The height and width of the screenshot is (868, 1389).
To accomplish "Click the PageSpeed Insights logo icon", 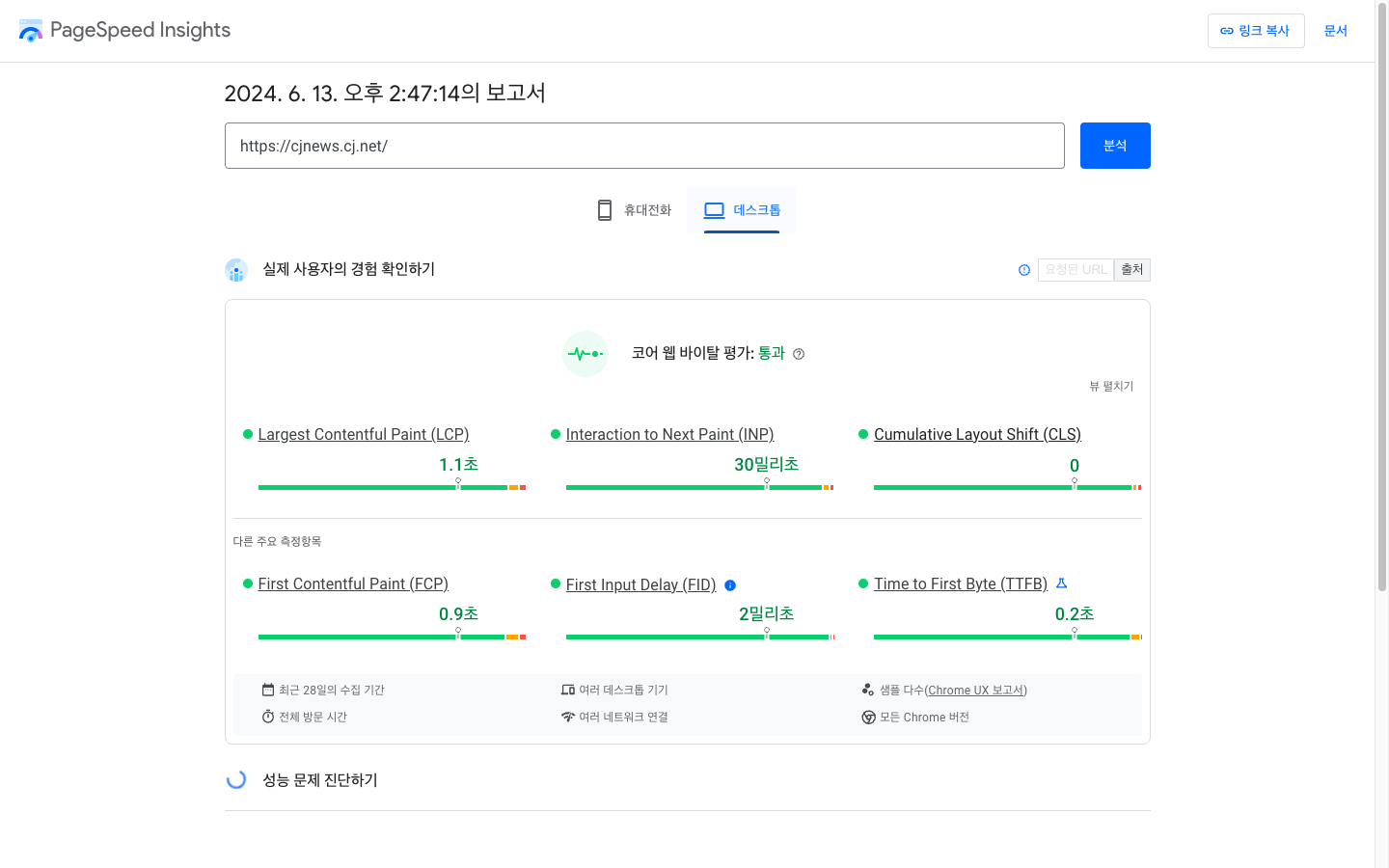I will coord(31,31).
